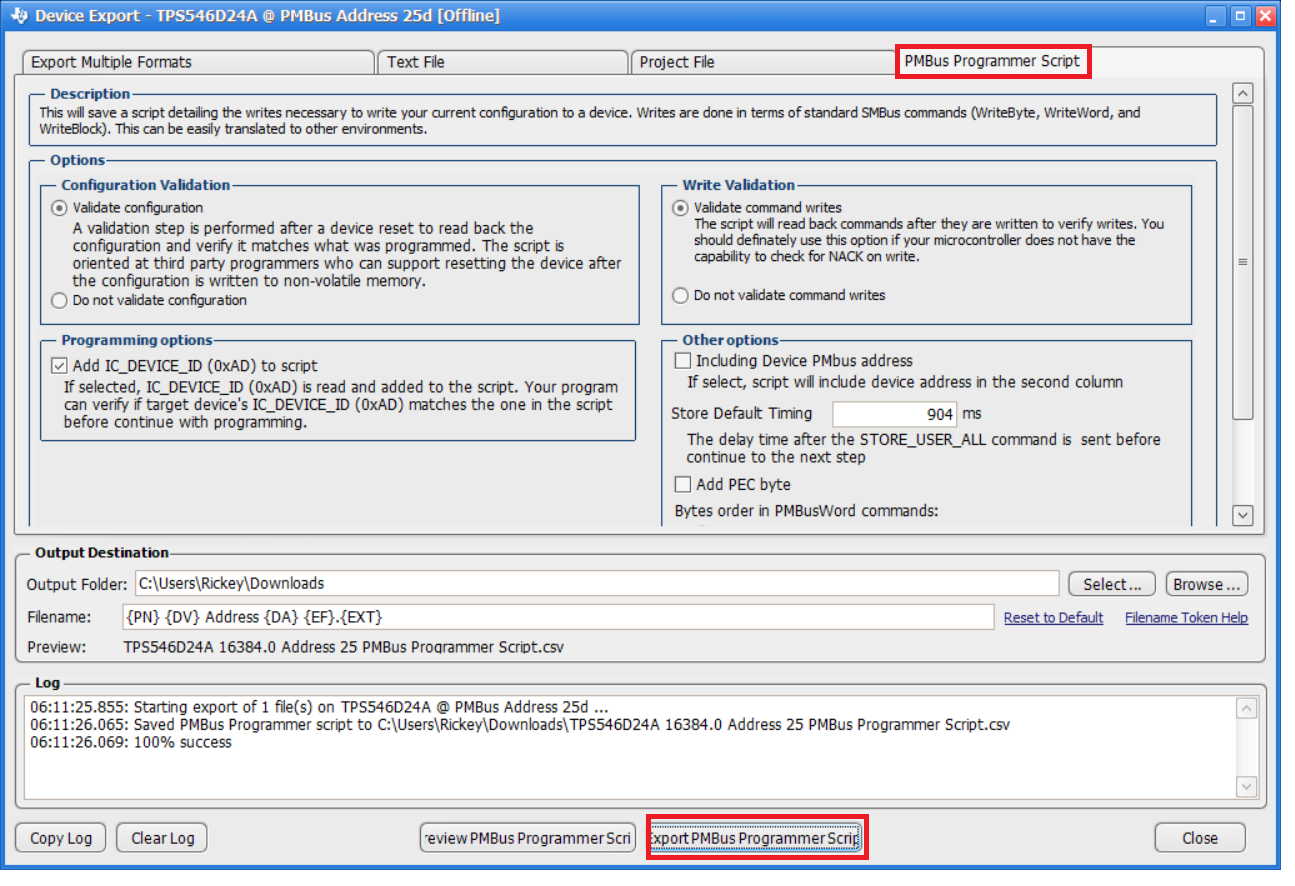Switch to Export Multiple Formats tab
Viewport: 1295px width, 886px height.
[x=198, y=62]
